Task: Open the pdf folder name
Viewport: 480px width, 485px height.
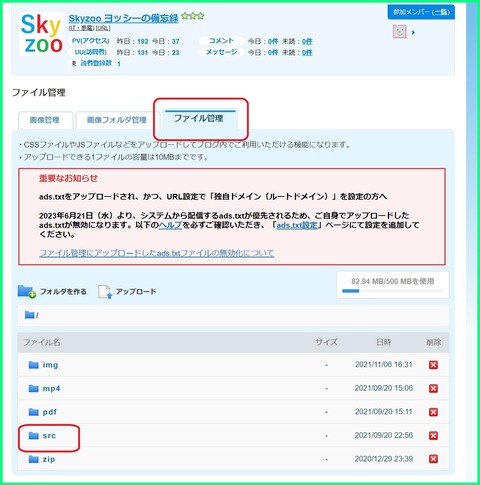Action: 50,412
